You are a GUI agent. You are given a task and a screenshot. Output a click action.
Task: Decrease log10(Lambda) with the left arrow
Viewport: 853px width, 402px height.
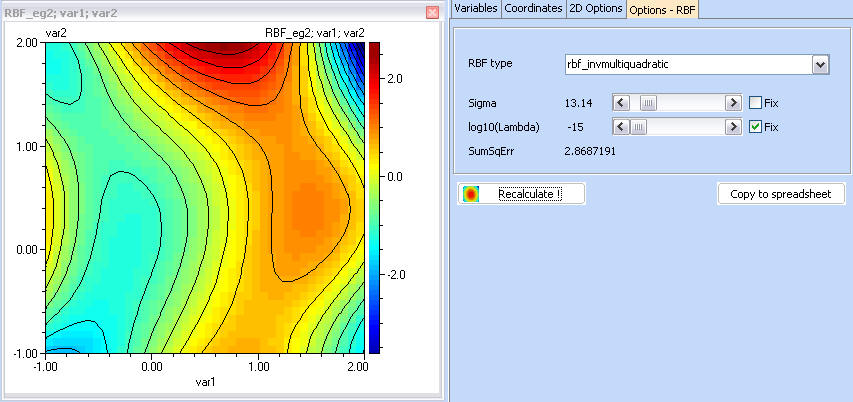click(620, 127)
